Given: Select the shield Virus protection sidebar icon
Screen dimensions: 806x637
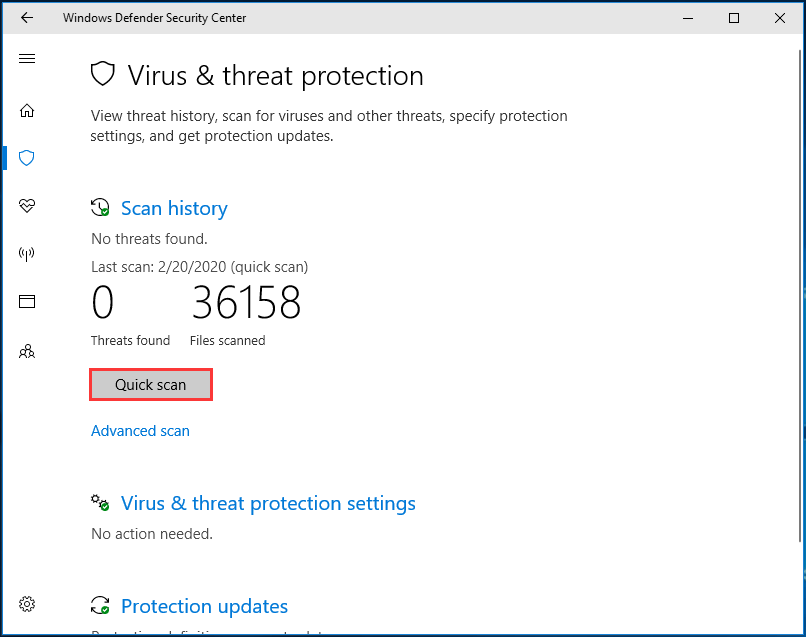Looking at the screenshot, I should click(x=27, y=158).
